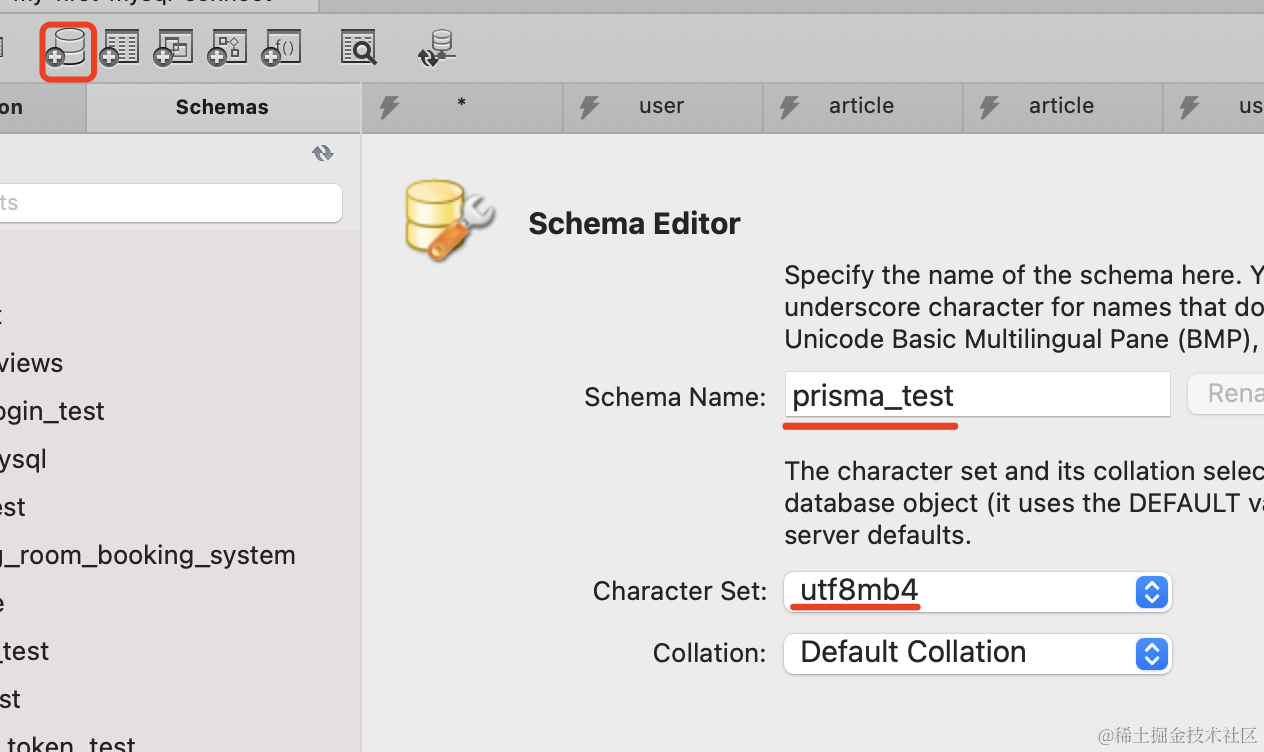Click the reconnect to DBMS icon
1264x752 pixels.
(x=437, y=49)
